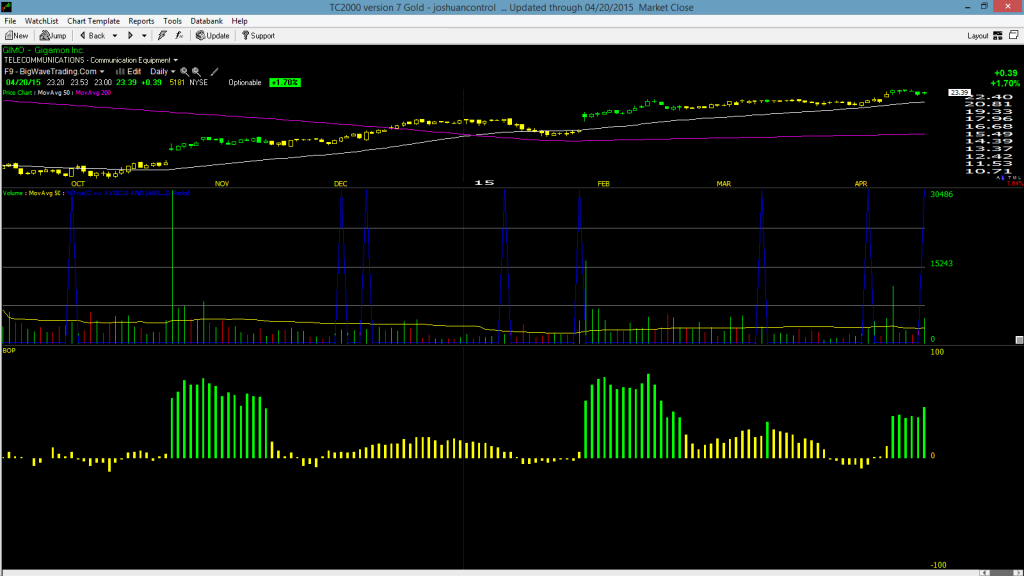Open the Tools menu
Viewport: 1024px width, 576px height.
tap(172, 21)
